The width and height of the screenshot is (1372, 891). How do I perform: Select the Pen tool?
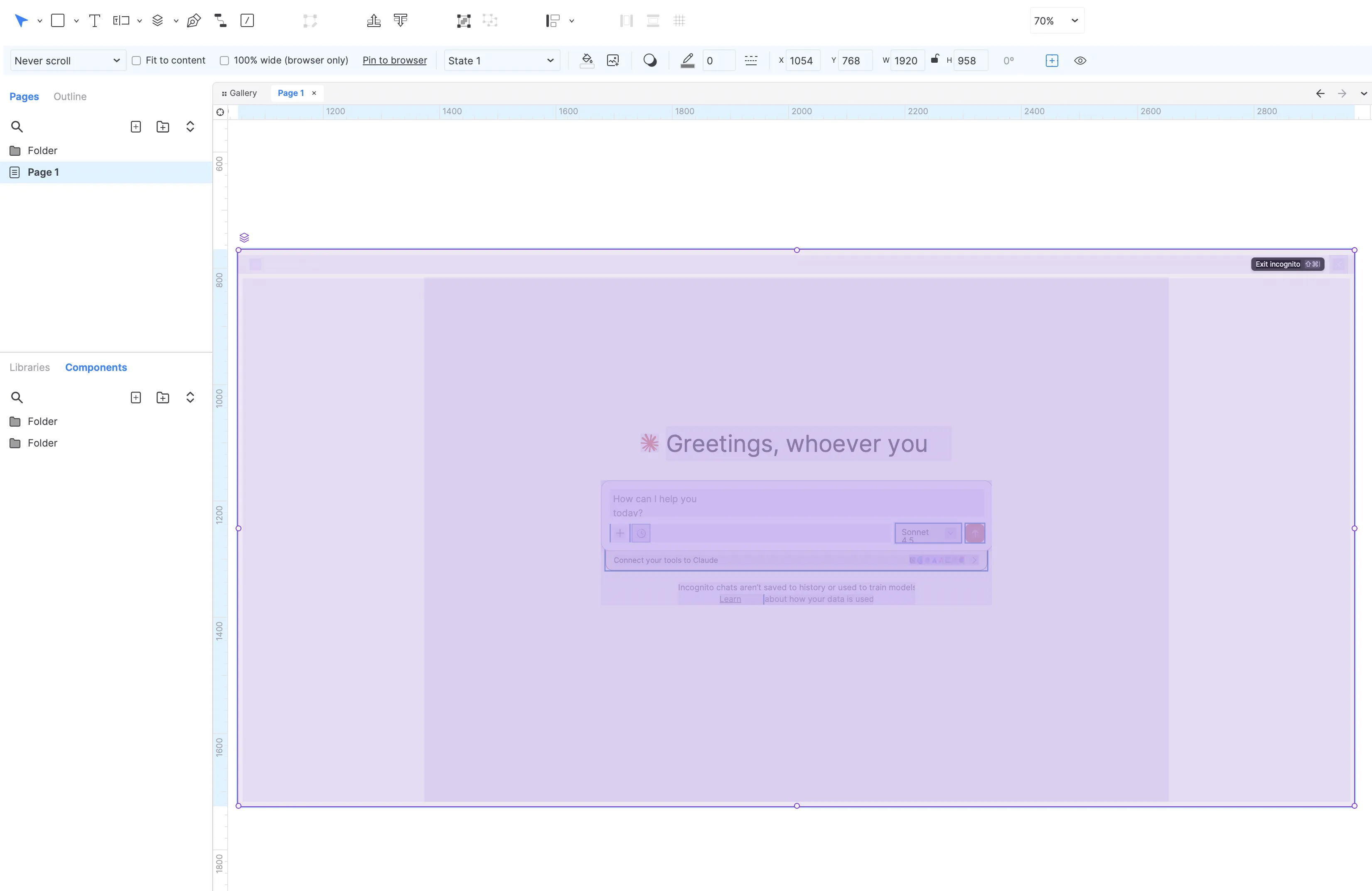click(x=194, y=21)
